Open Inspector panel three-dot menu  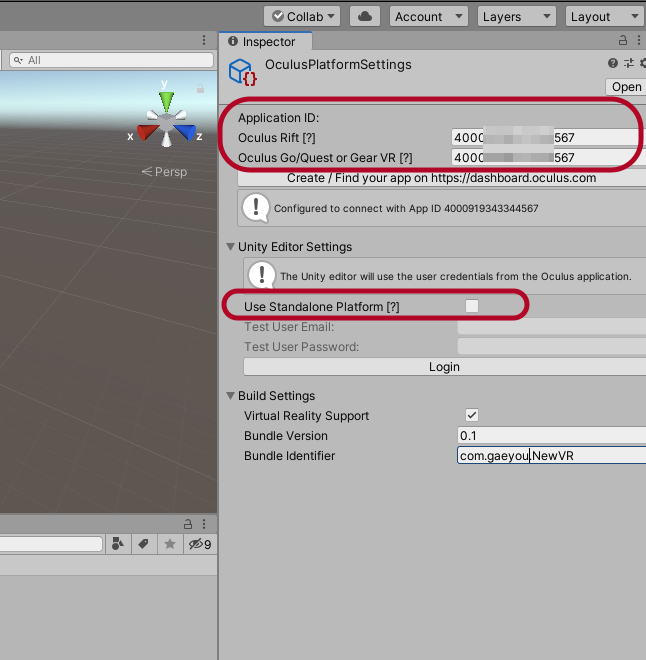point(639,40)
